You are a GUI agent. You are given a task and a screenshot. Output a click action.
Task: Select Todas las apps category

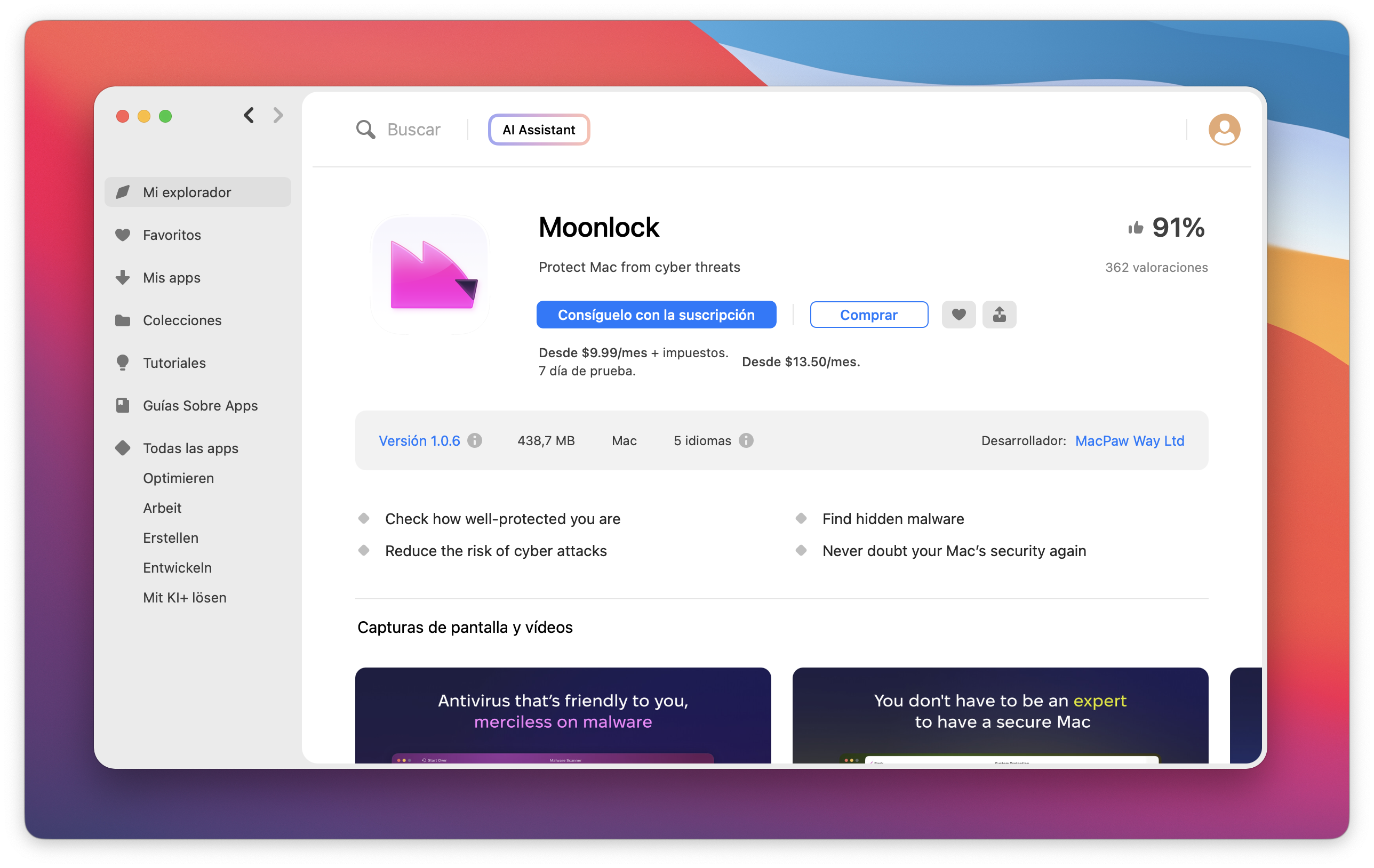(198, 448)
